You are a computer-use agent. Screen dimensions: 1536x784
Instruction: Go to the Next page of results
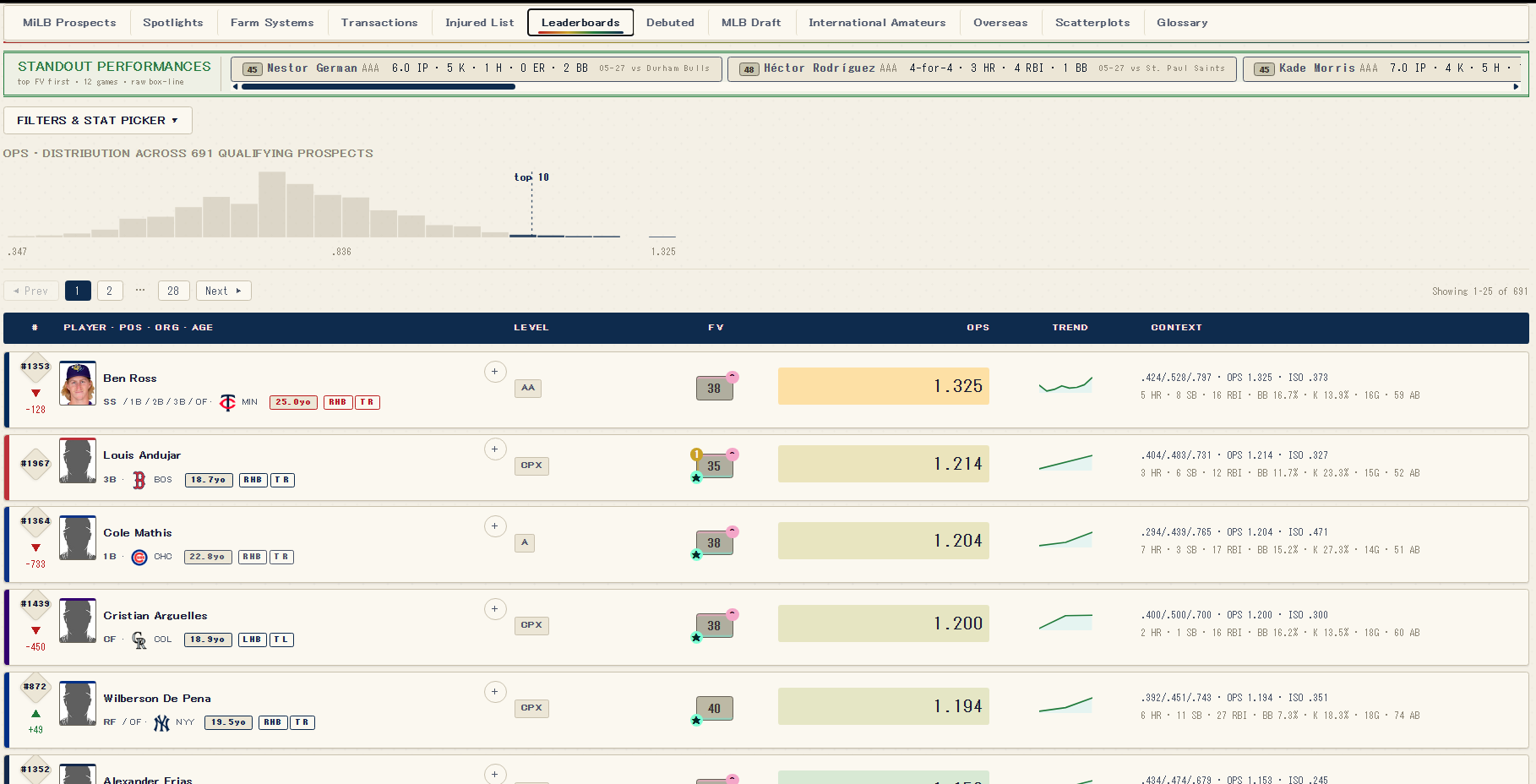click(x=224, y=291)
